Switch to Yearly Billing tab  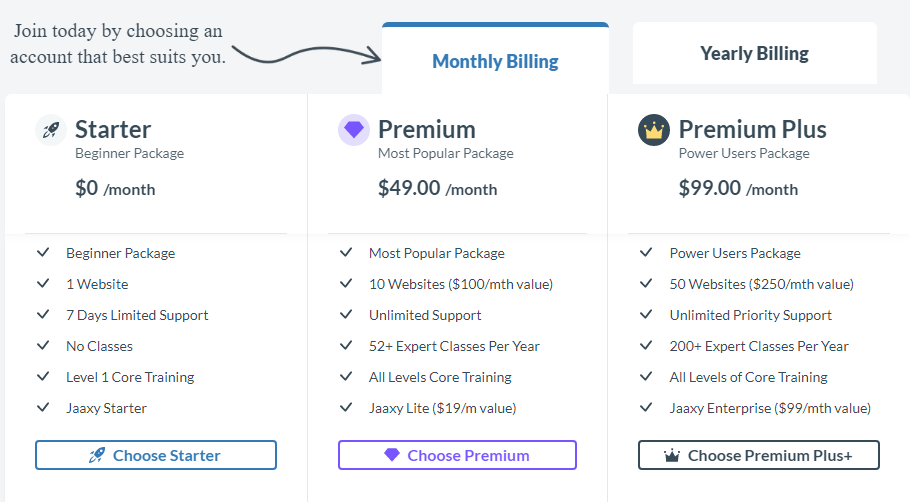pyautogui.click(x=754, y=53)
